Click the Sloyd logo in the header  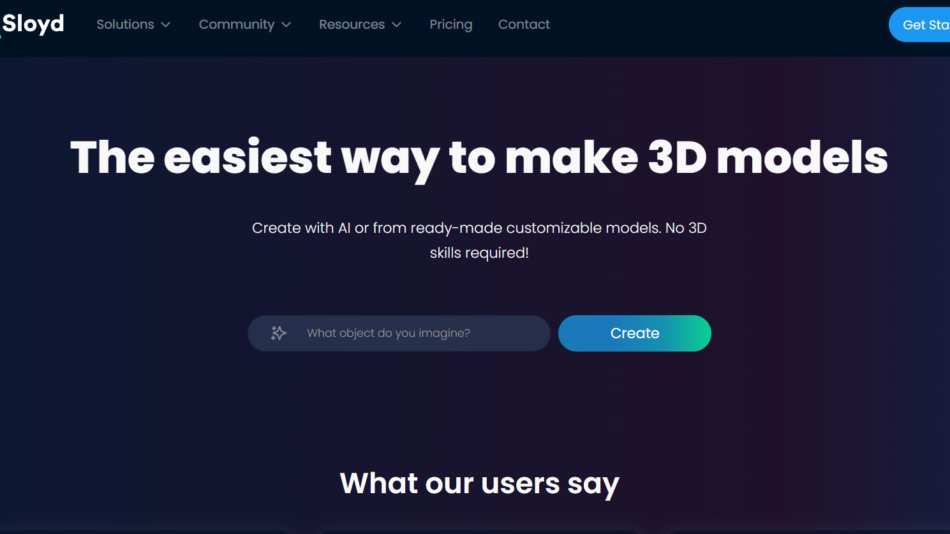pyautogui.click(x=32, y=24)
